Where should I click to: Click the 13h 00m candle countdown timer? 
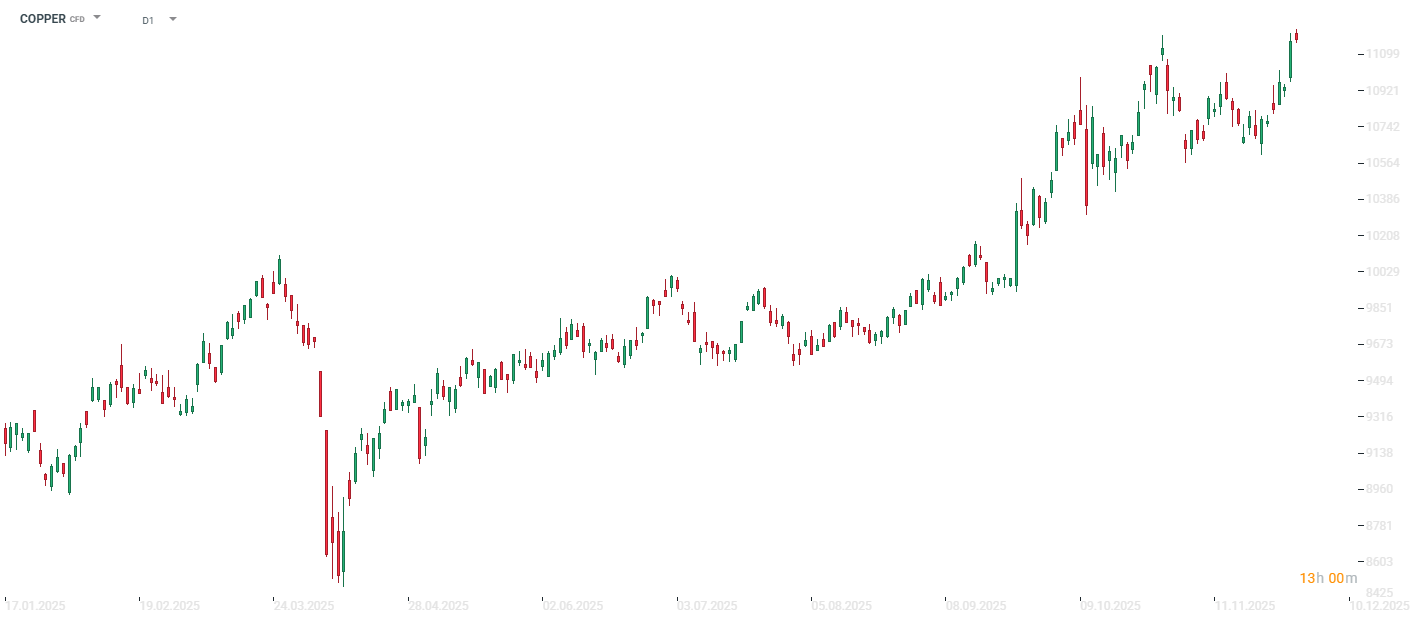(x=1328, y=578)
